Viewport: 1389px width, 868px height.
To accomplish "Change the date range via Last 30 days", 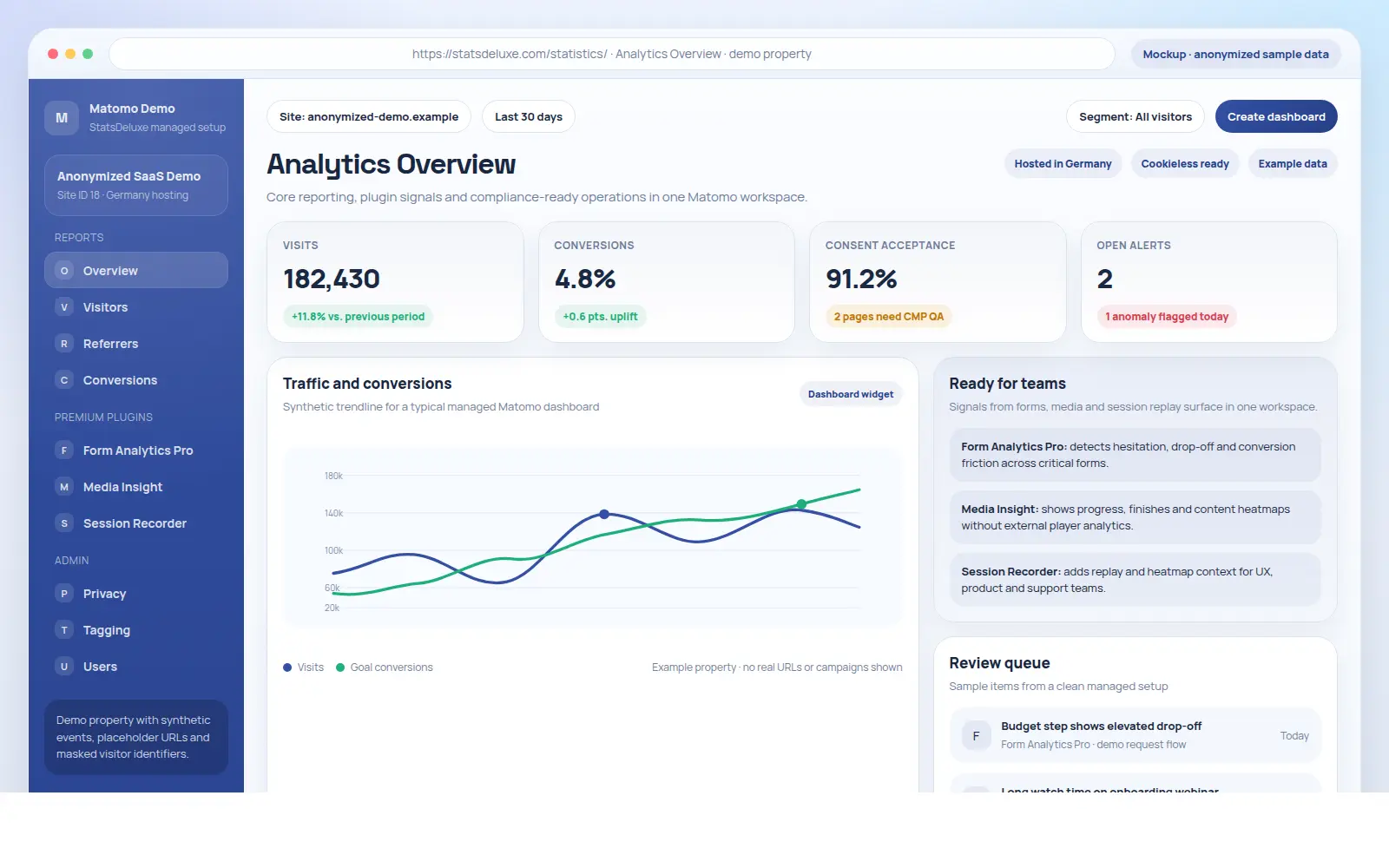I will tap(528, 115).
